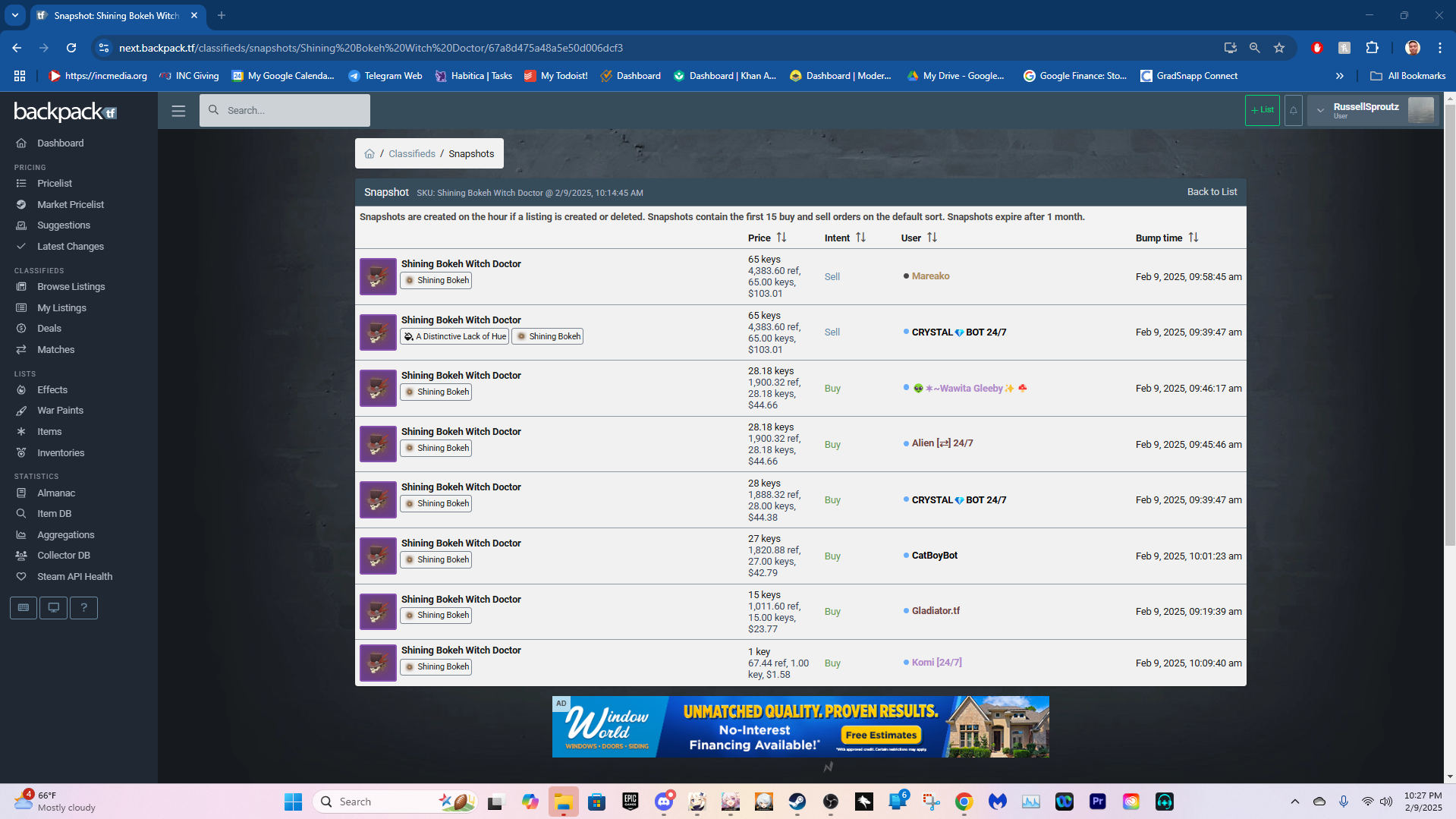
Task: Open Steam API Health page
Action: [x=75, y=577]
